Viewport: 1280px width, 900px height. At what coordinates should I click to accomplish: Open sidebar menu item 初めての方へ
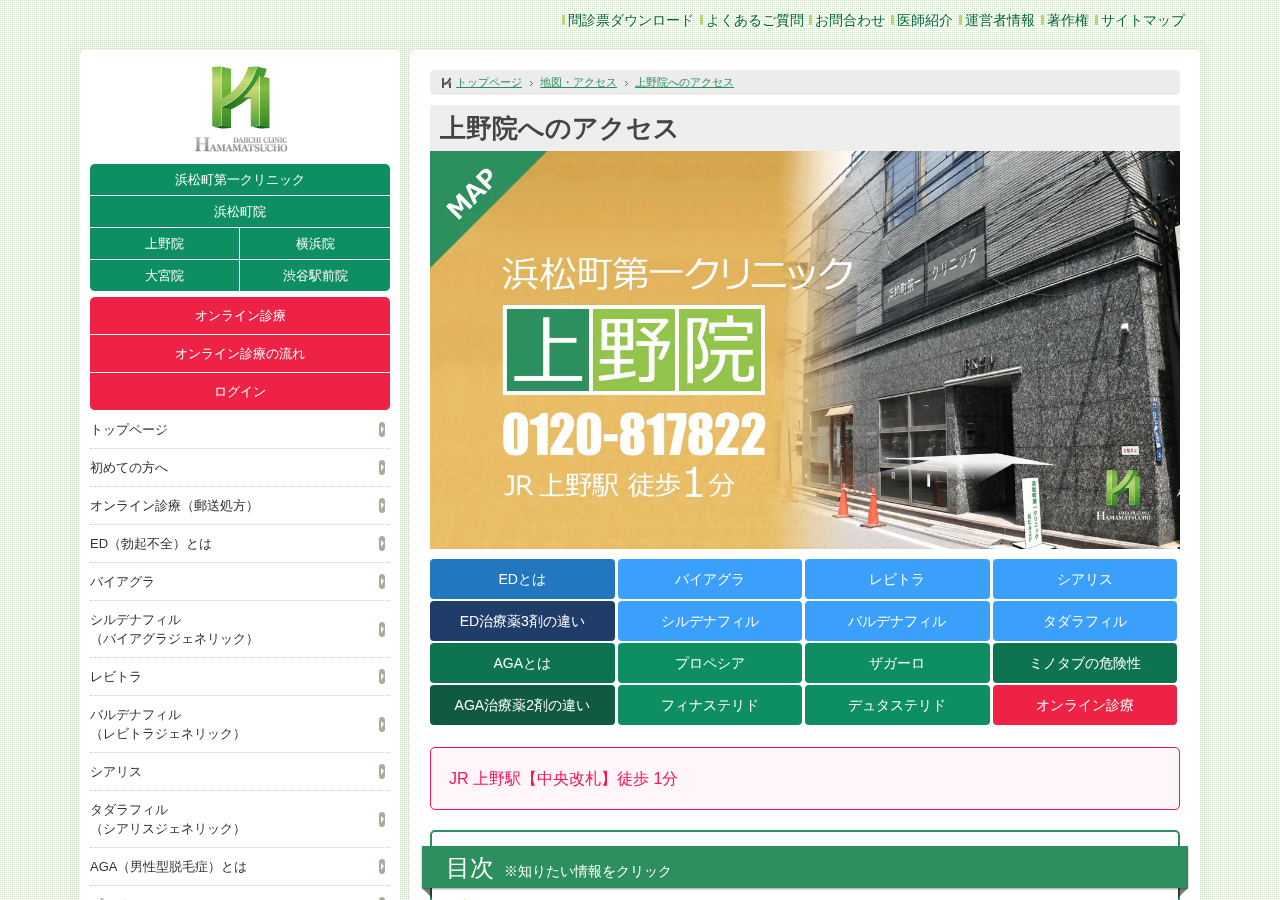point(240,468)
